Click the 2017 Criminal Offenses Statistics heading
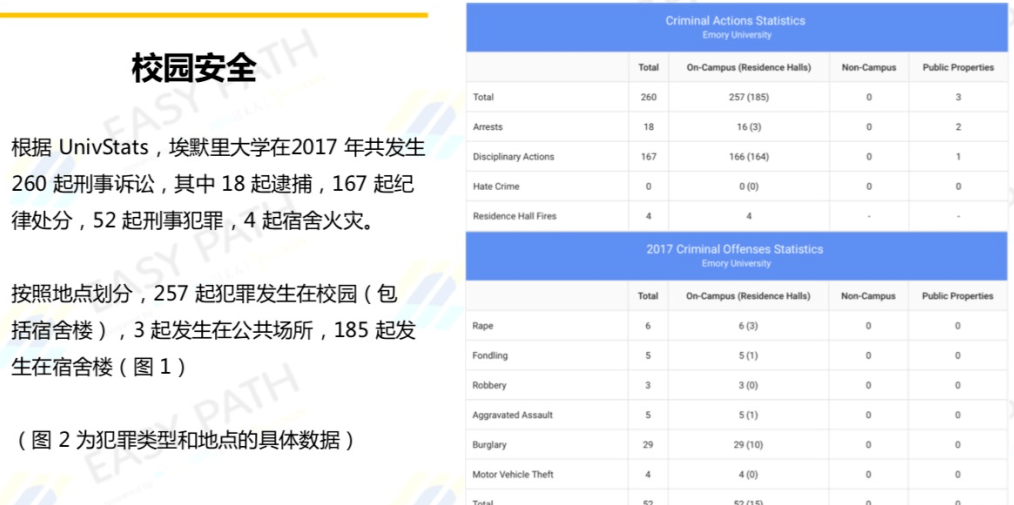The height and width of the screenshot is (505, 1014). [735, 249]
